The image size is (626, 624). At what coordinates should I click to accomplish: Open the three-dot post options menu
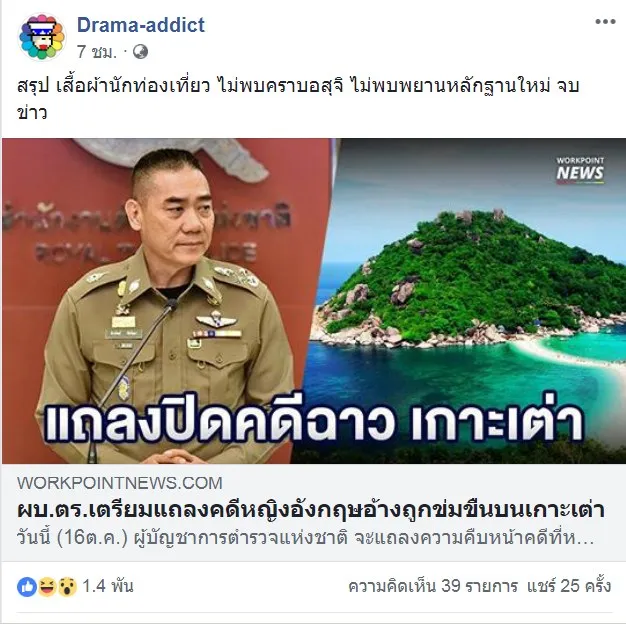605,22
